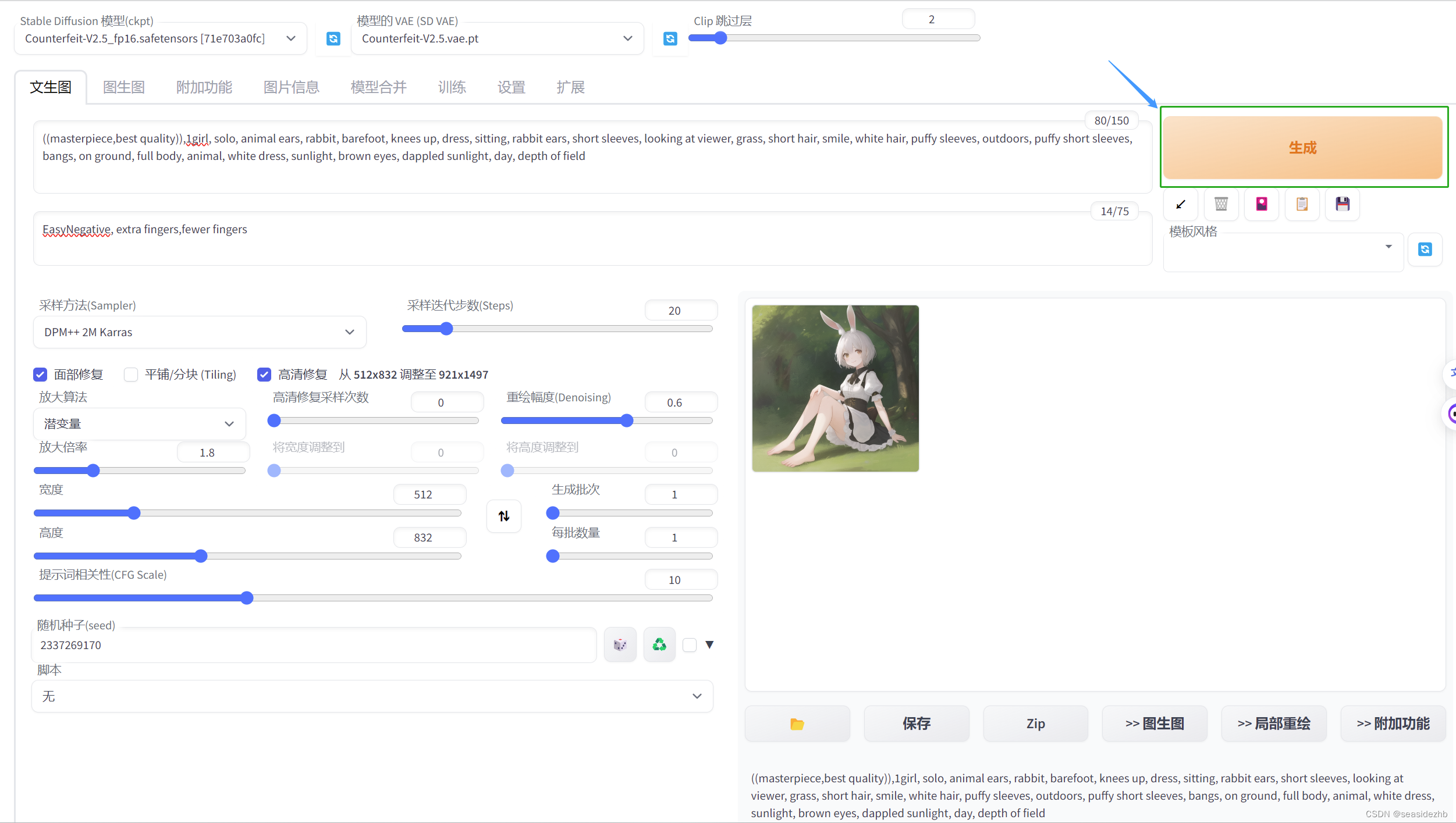The height and width of the screenshot is (823, 1456).
Task: Adjust the 宽度 width slider
Action: click(247, 513)
